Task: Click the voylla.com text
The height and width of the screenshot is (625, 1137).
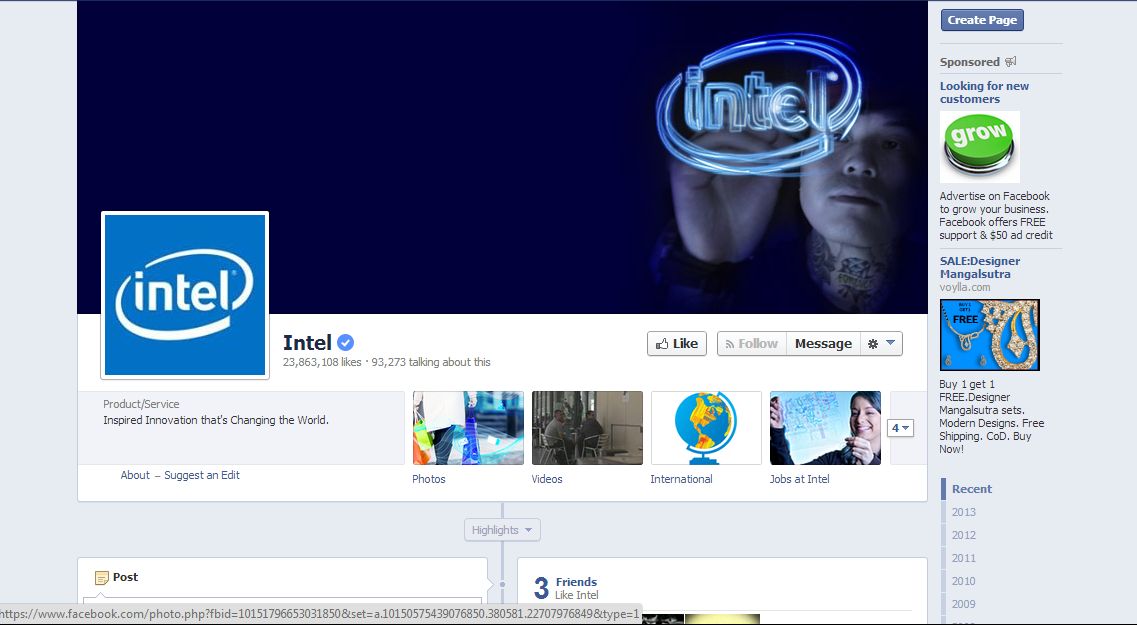Action: tap(964, 287)
